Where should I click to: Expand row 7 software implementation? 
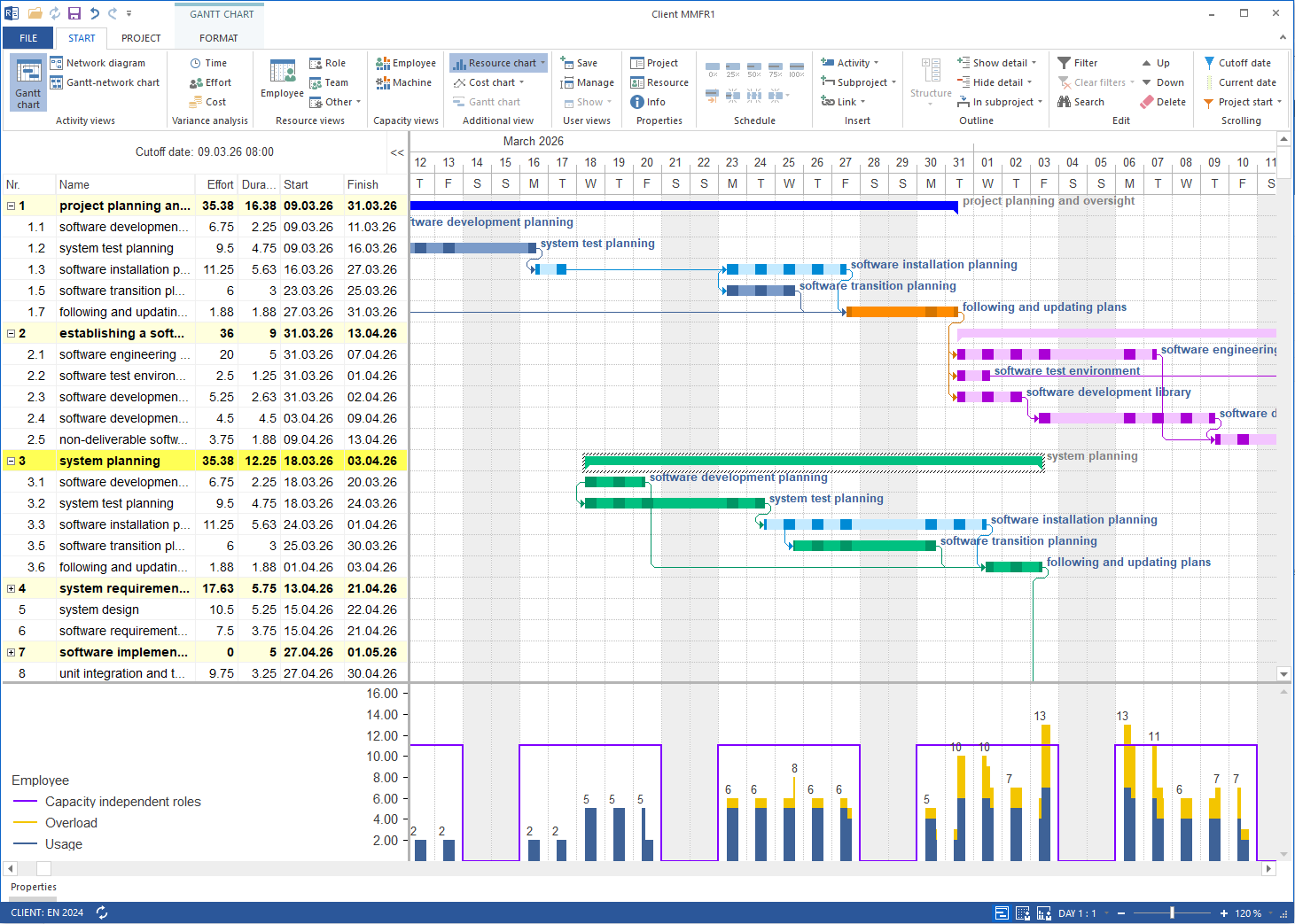pyautogui.click(x=11, y=652)
